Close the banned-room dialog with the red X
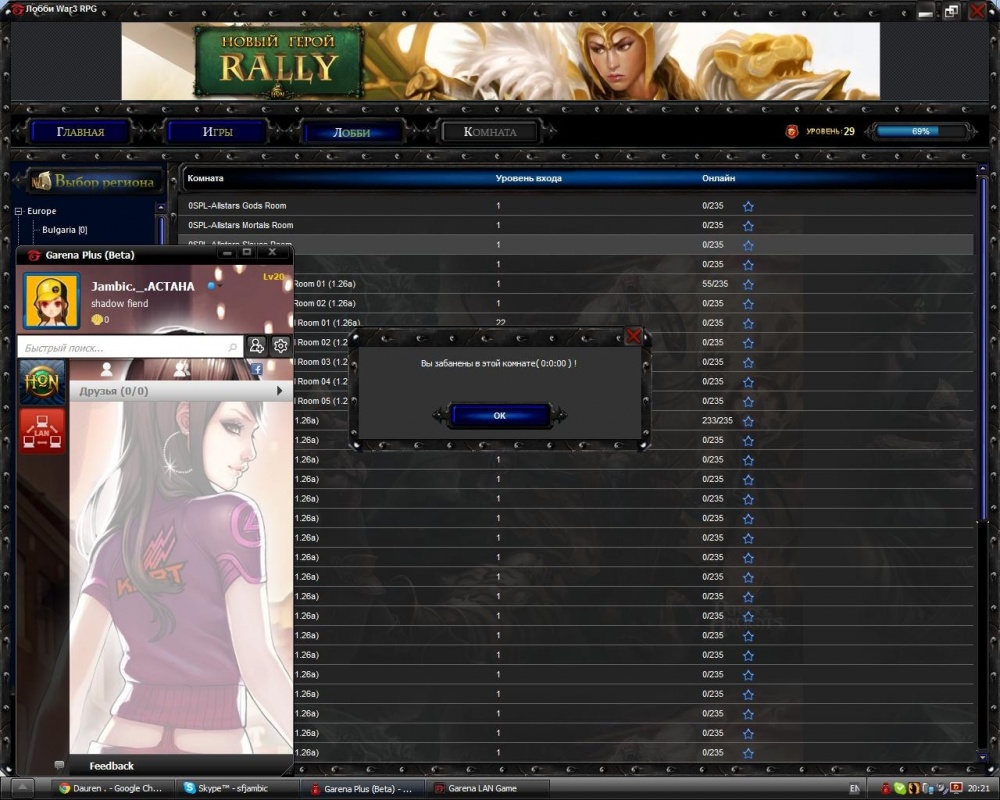The width and height of the screenshot is (1000, 800). 633,336
